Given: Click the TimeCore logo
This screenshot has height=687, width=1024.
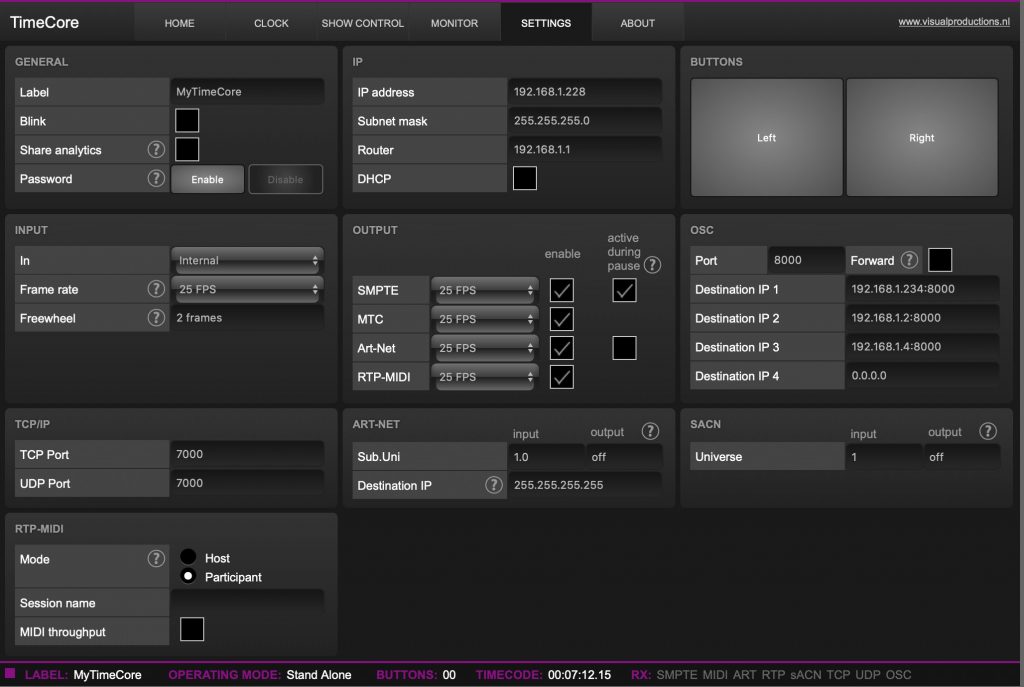Looking at the screenshot, I should point(44,22).
